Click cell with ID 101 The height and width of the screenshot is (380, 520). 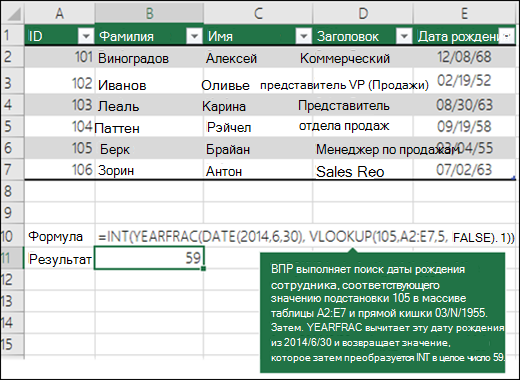coord(60,57)
